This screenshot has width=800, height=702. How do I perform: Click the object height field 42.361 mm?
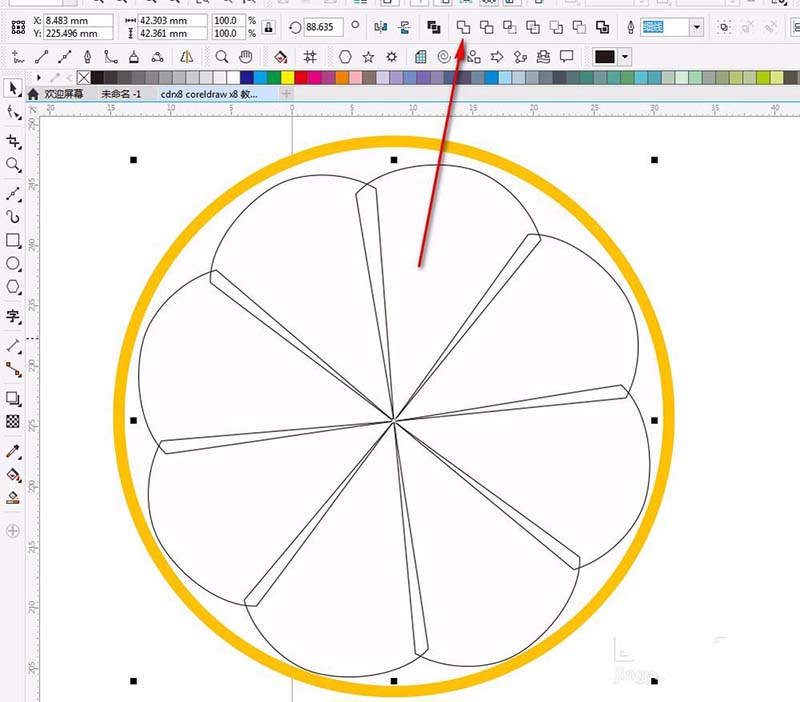click(x=173, y=33)
